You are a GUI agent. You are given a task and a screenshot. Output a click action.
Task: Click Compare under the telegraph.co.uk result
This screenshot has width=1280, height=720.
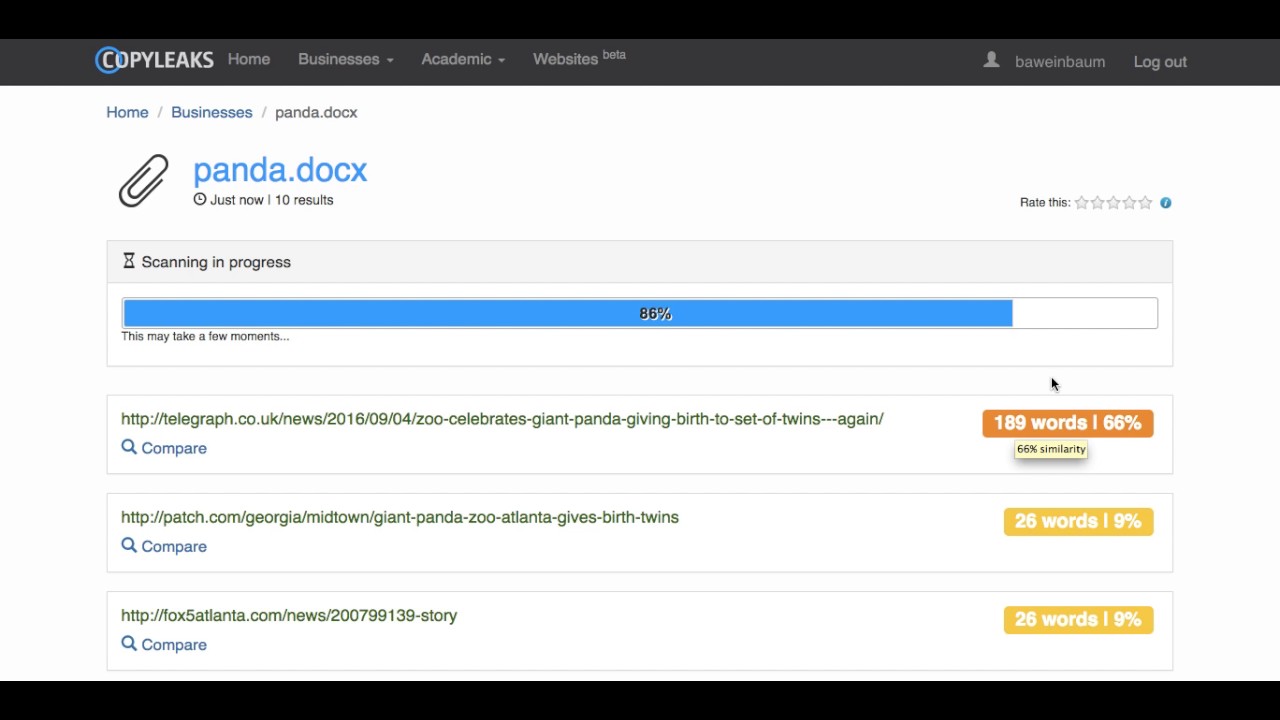[x=174, y=448]
